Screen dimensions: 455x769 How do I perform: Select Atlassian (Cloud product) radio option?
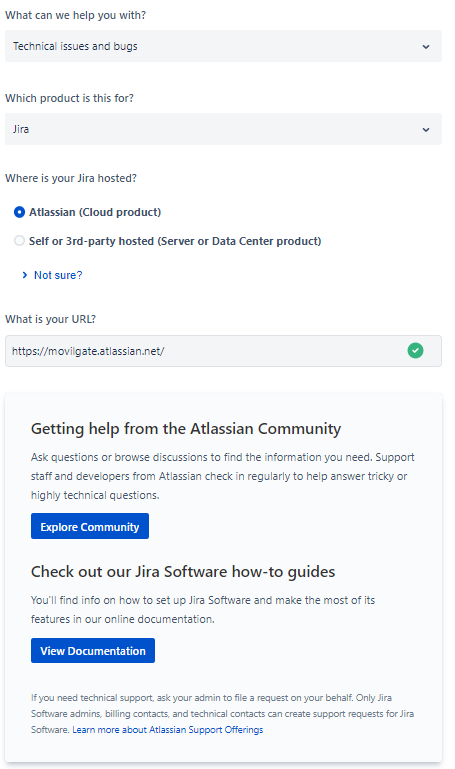19,212
